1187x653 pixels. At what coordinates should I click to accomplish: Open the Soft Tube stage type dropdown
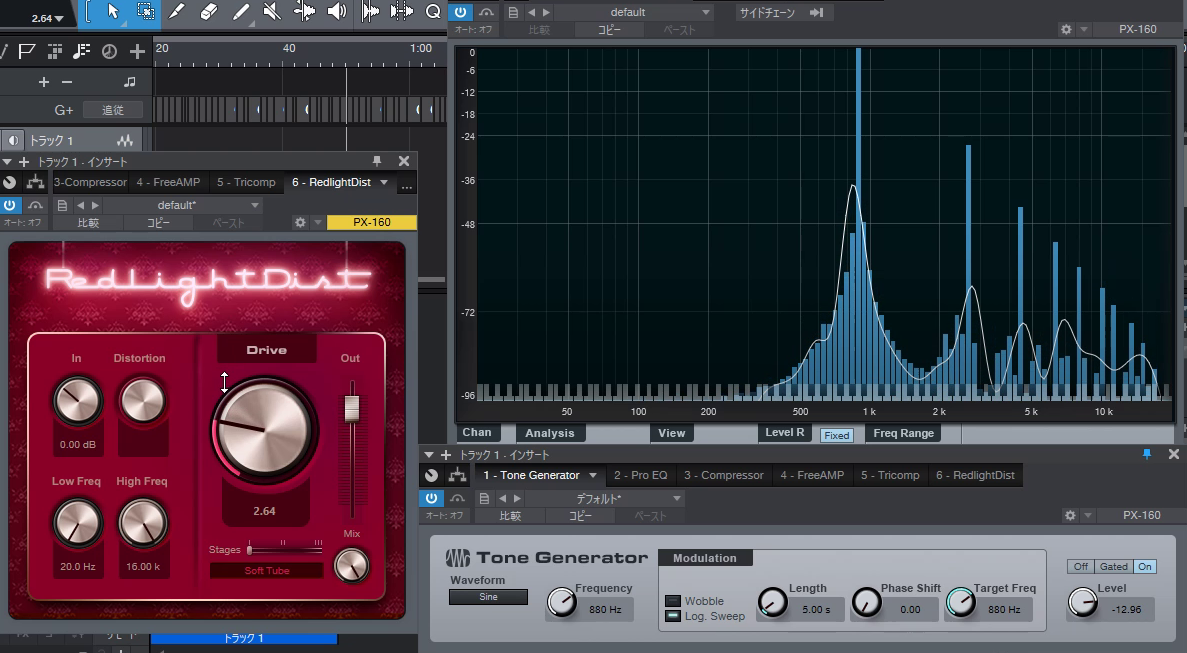point(266,571)
